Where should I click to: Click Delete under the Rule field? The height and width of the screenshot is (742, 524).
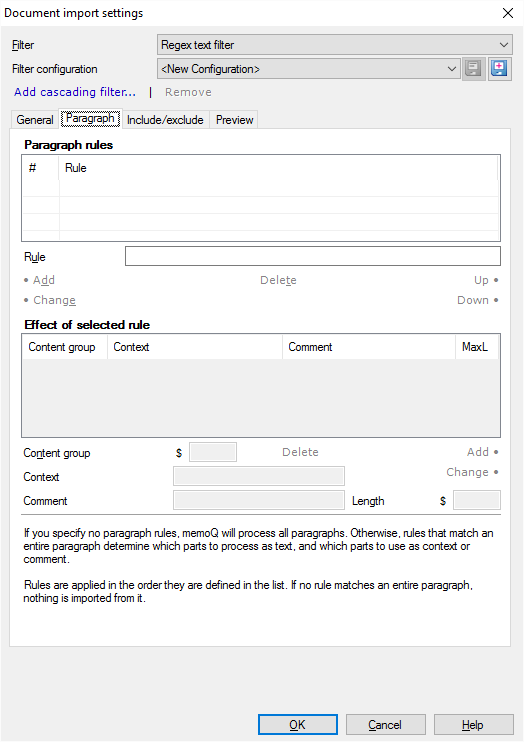[x=278, y=280]
